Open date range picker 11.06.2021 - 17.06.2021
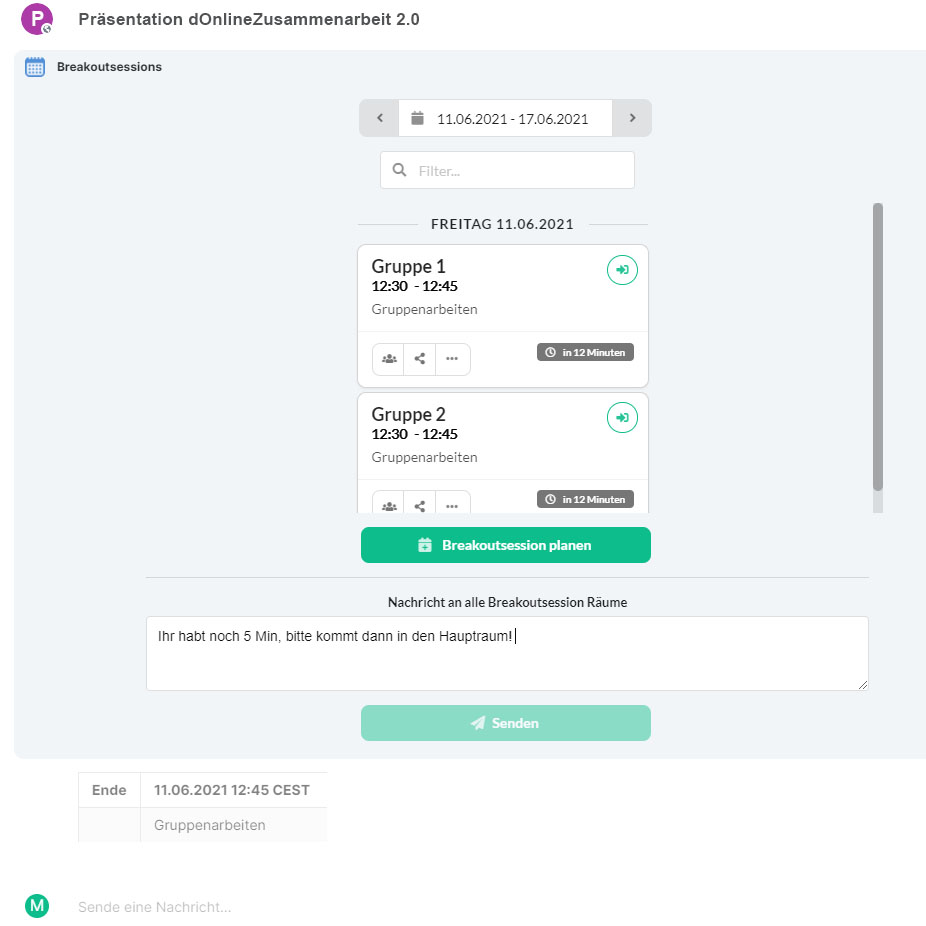 (x=506, y=118)
